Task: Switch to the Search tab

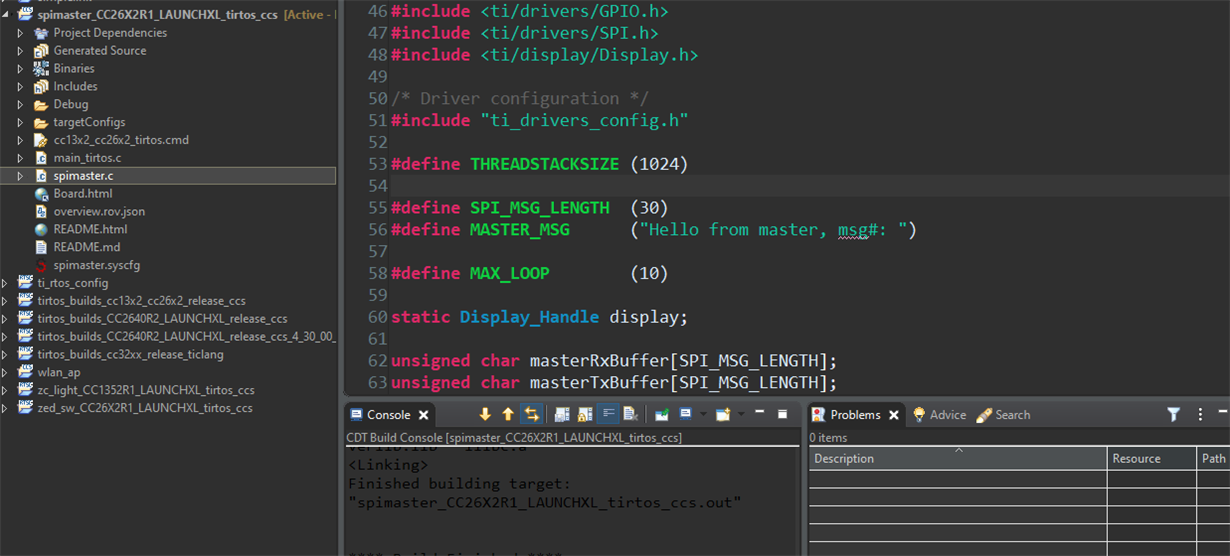Action: tap(1003, 415)
